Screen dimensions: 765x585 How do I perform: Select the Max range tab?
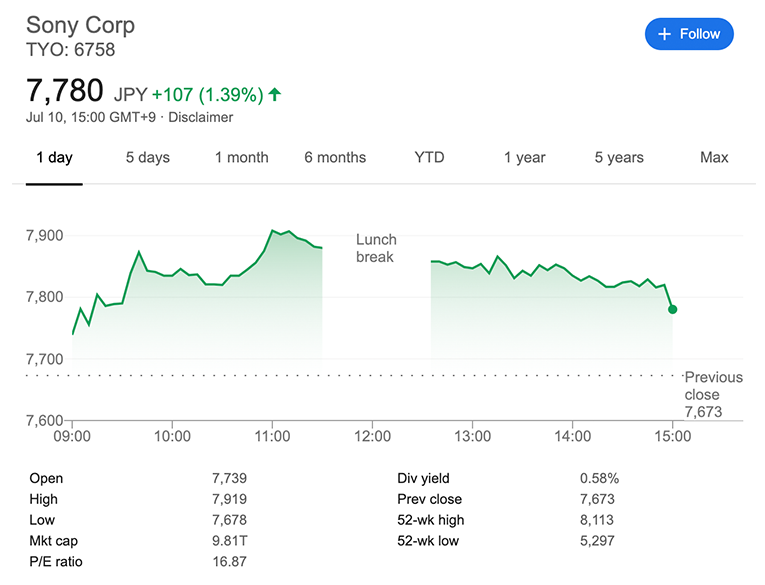click(x=714, y=158)
